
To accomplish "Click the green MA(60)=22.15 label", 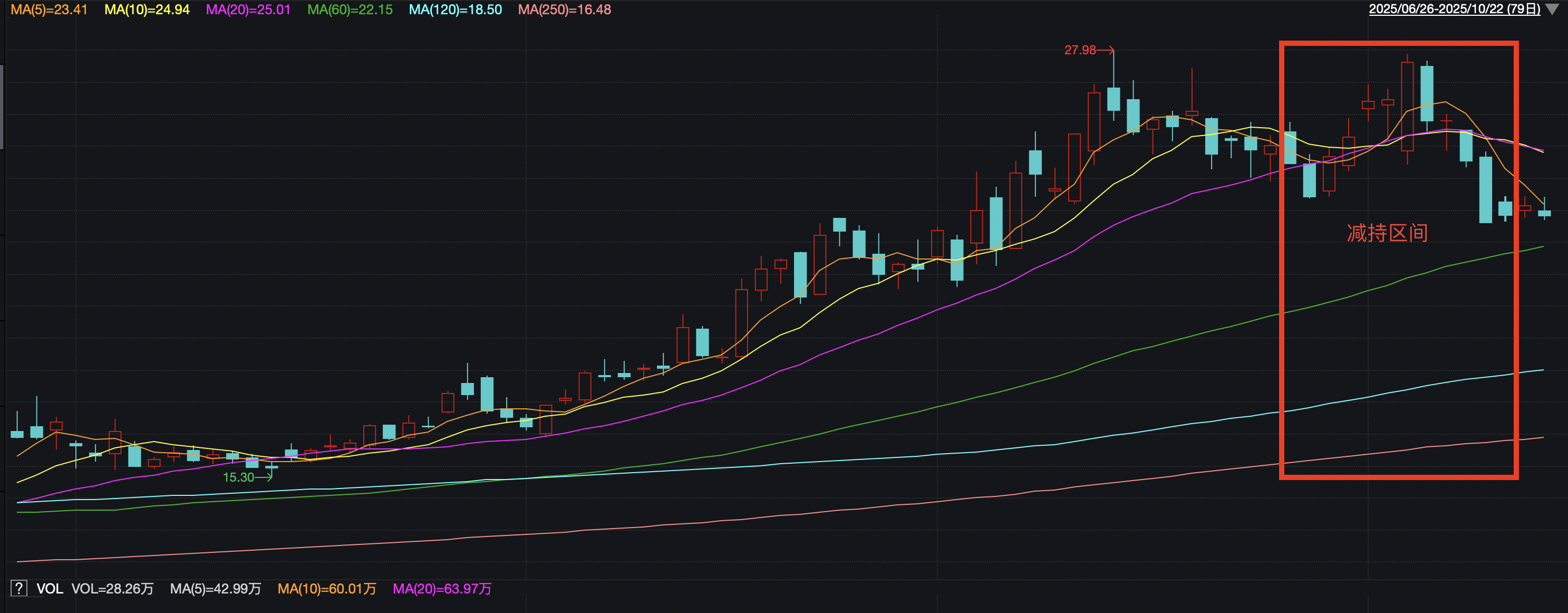I will click(350, 9).
